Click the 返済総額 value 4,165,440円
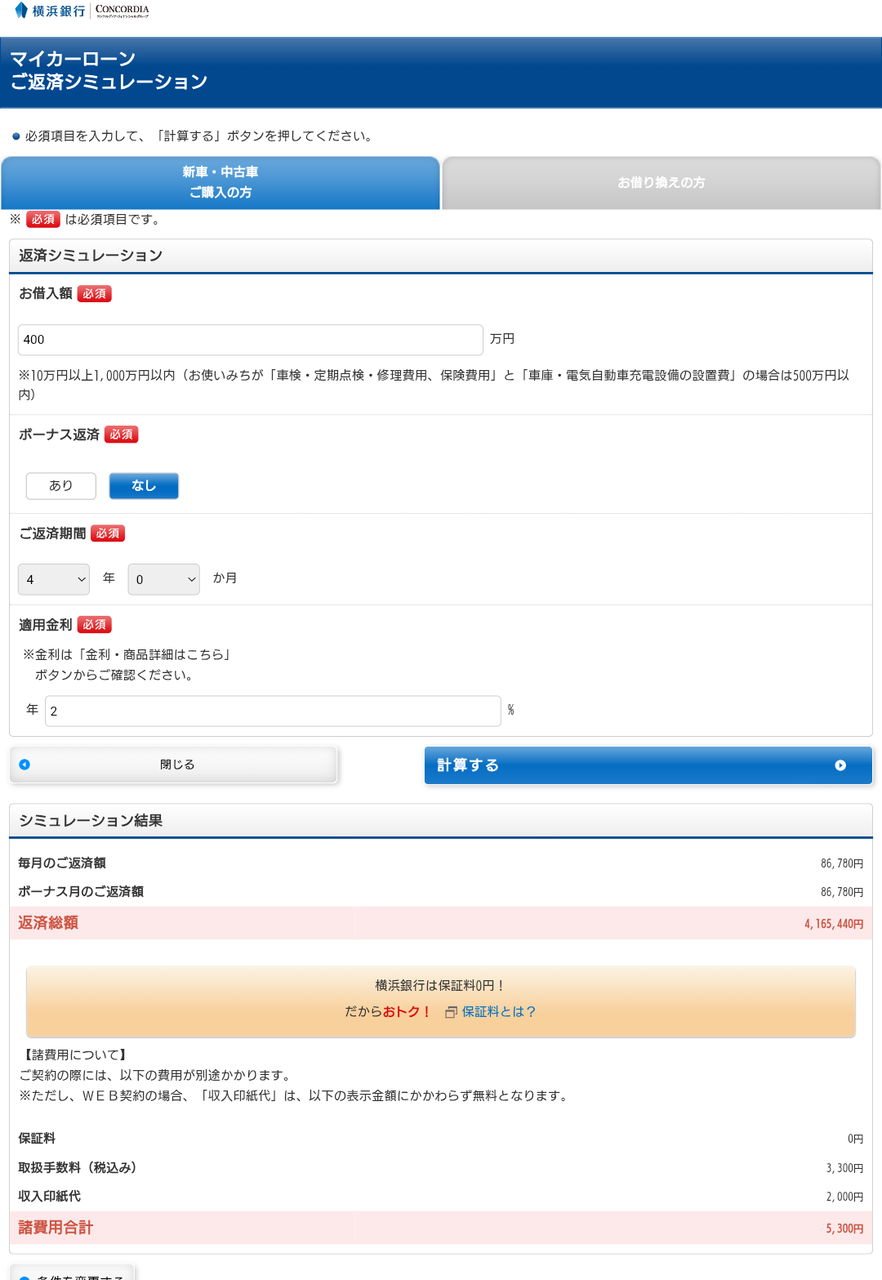Viewport: 882px width, 1280px height. (834, 924)
